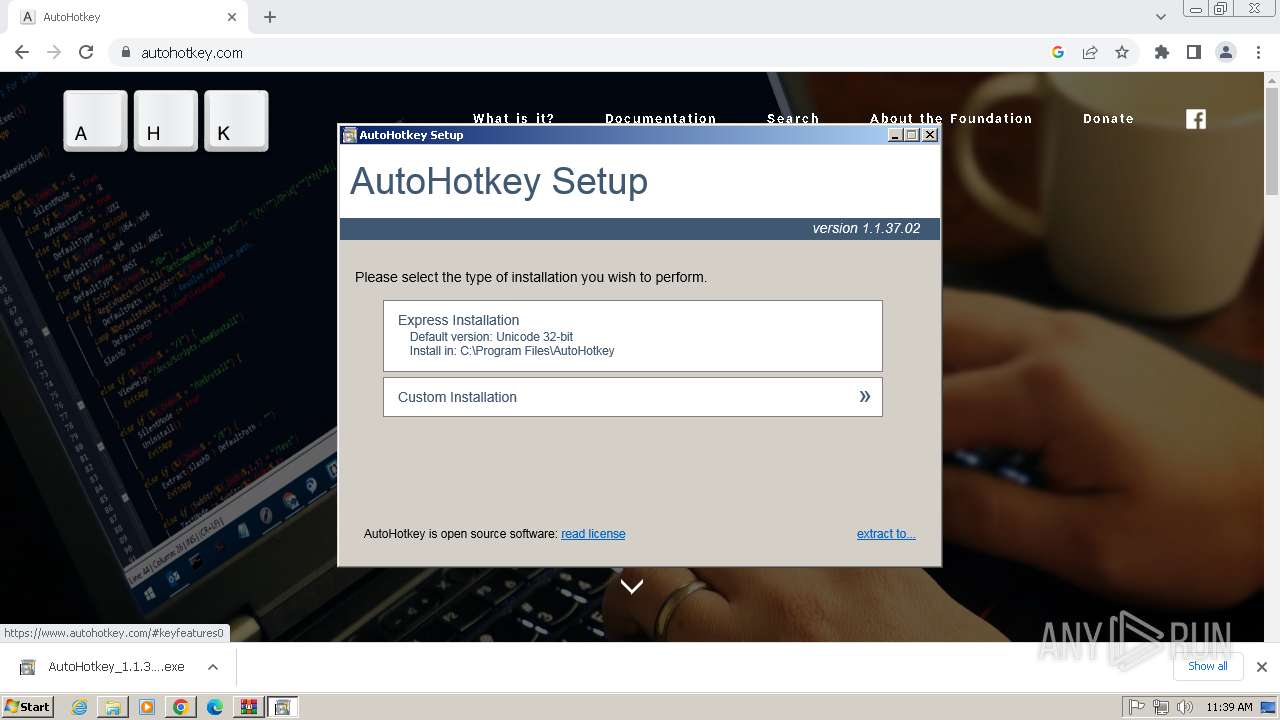Open the Windows Start menu
Image resolution: width=1280 pixels, height=720 pixels.
point(28,706)
